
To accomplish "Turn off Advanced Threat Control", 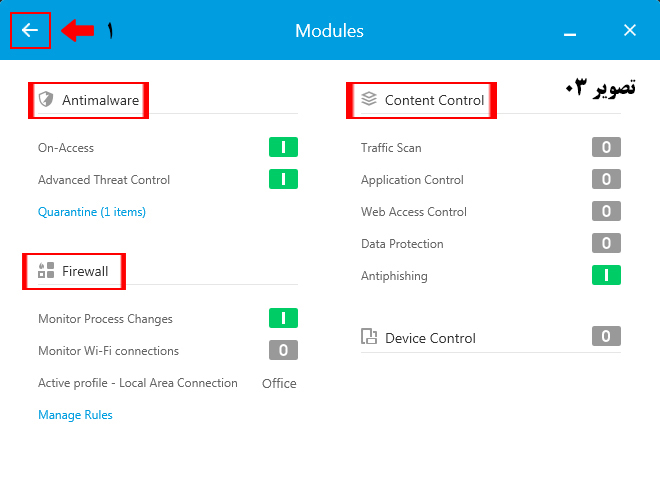I will [283, 180].
